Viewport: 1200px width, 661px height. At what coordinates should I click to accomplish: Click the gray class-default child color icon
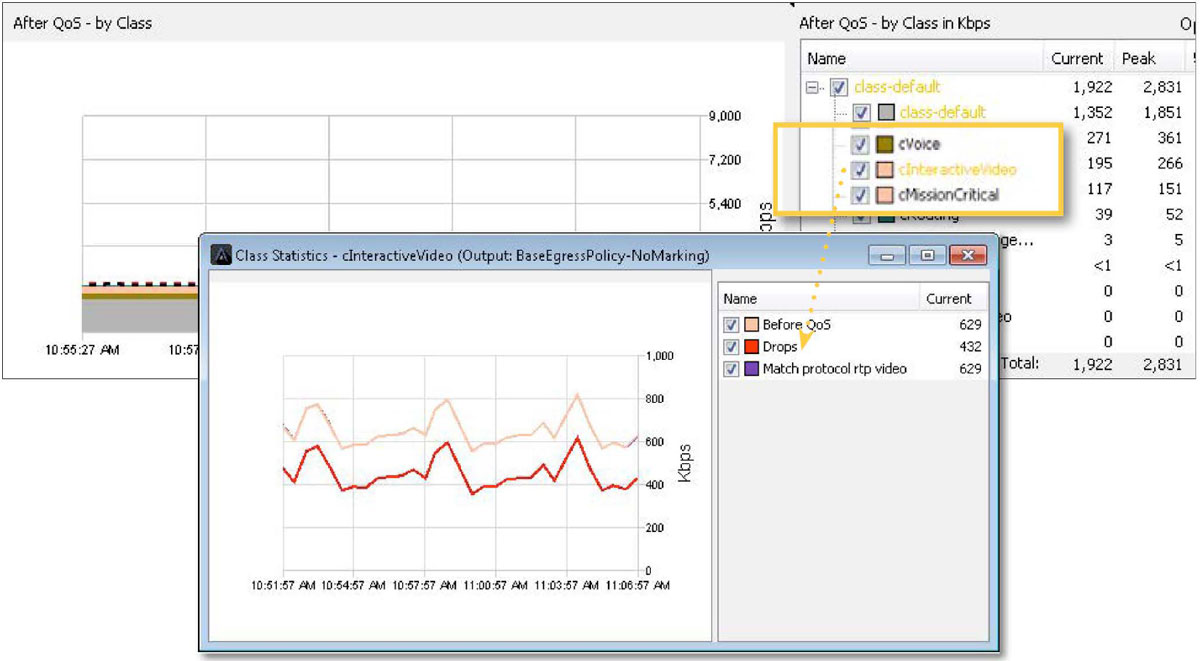(885, 113)
